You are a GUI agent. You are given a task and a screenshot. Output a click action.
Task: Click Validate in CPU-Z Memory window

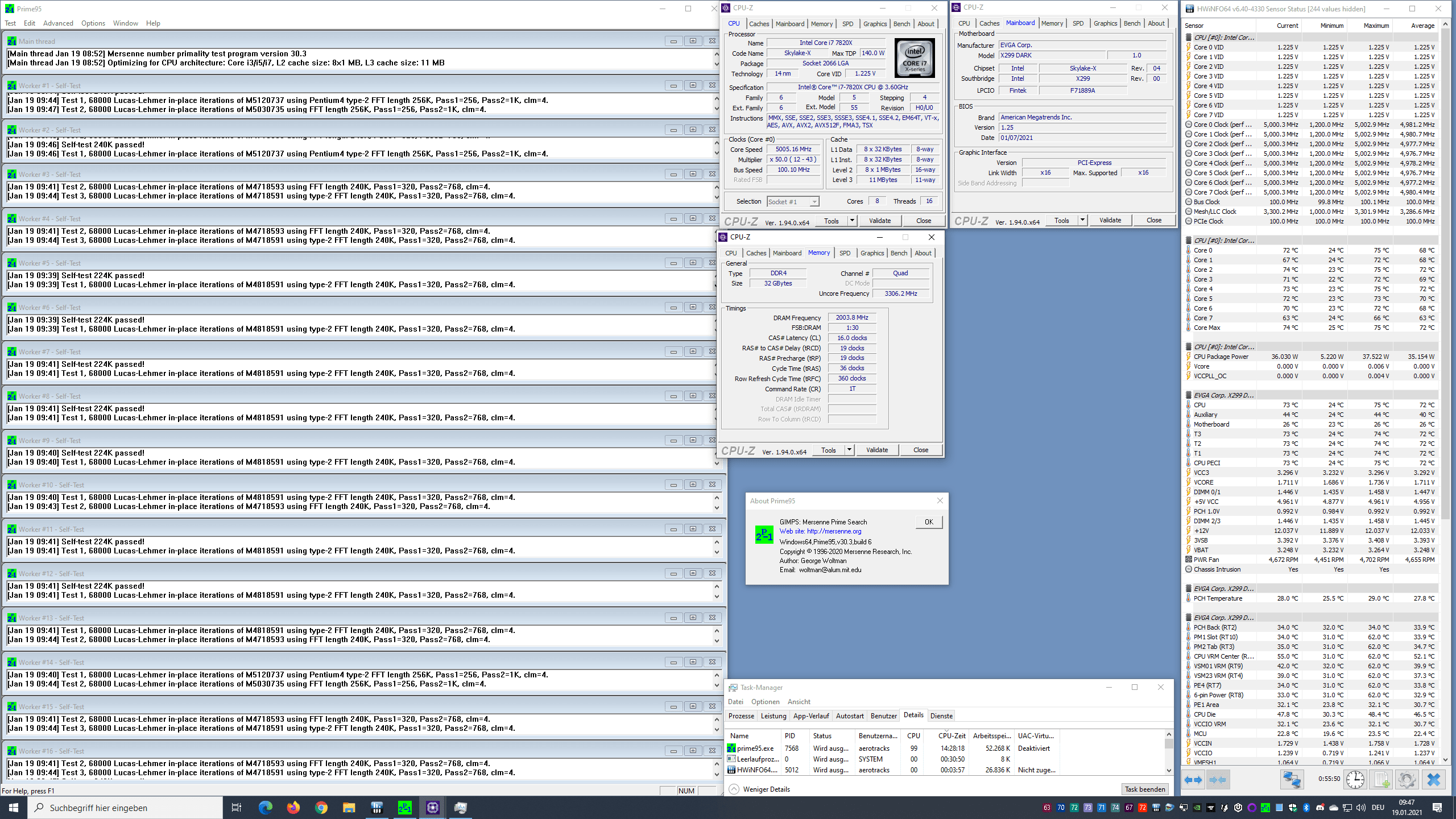click(877, 450)
